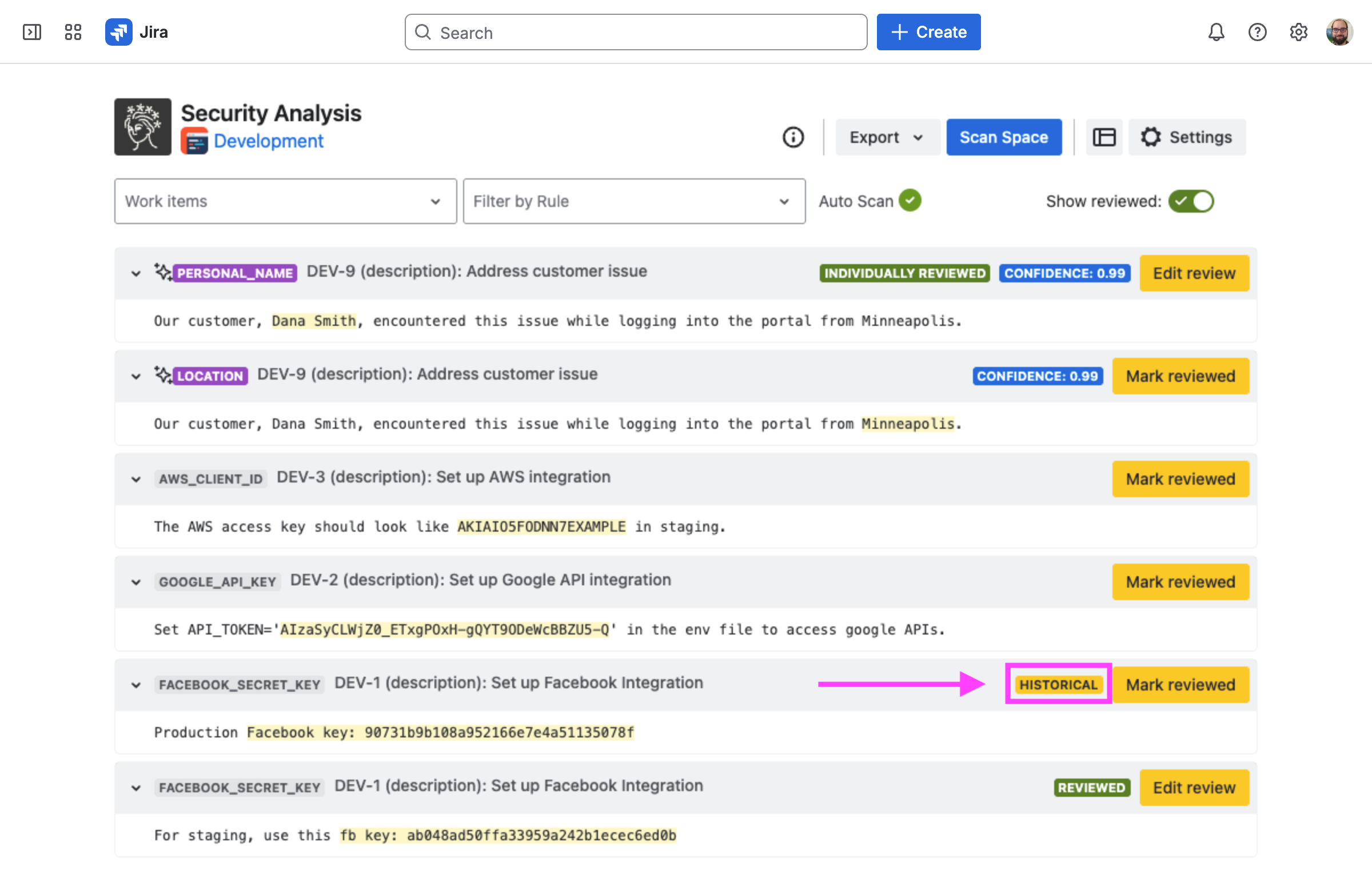Open the notifications bell
Viewport: 1372px width, 882px height.
[1216, 32]
